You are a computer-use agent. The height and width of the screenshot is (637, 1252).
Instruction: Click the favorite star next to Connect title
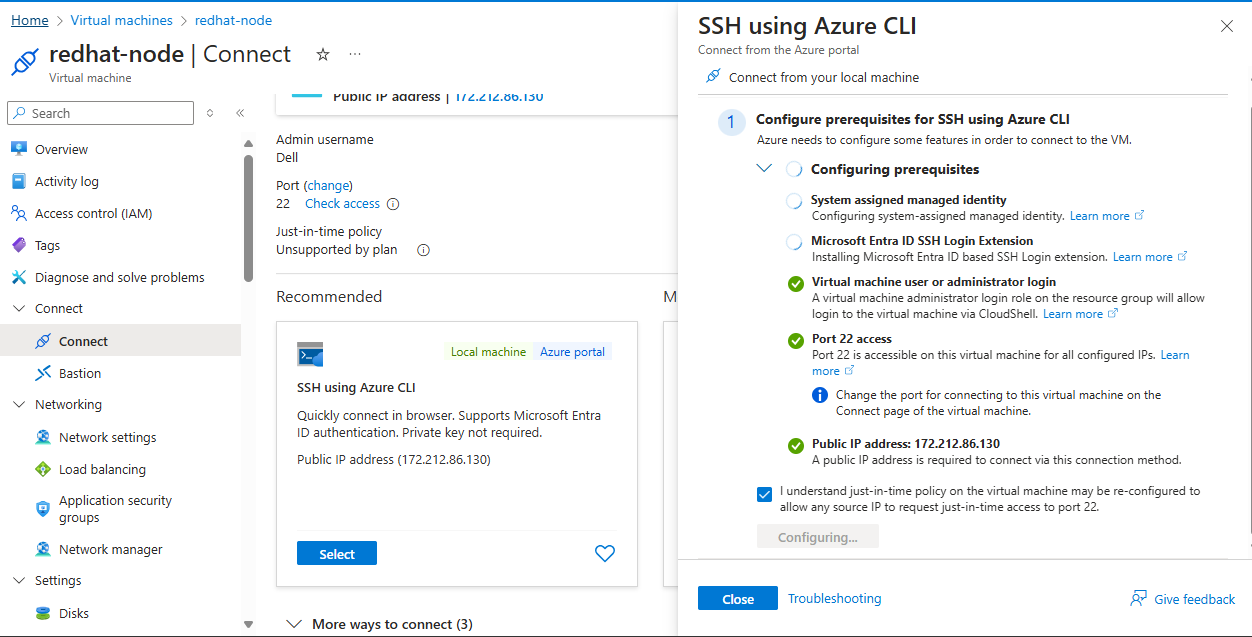pyautogui.click(x=322, y=54)
